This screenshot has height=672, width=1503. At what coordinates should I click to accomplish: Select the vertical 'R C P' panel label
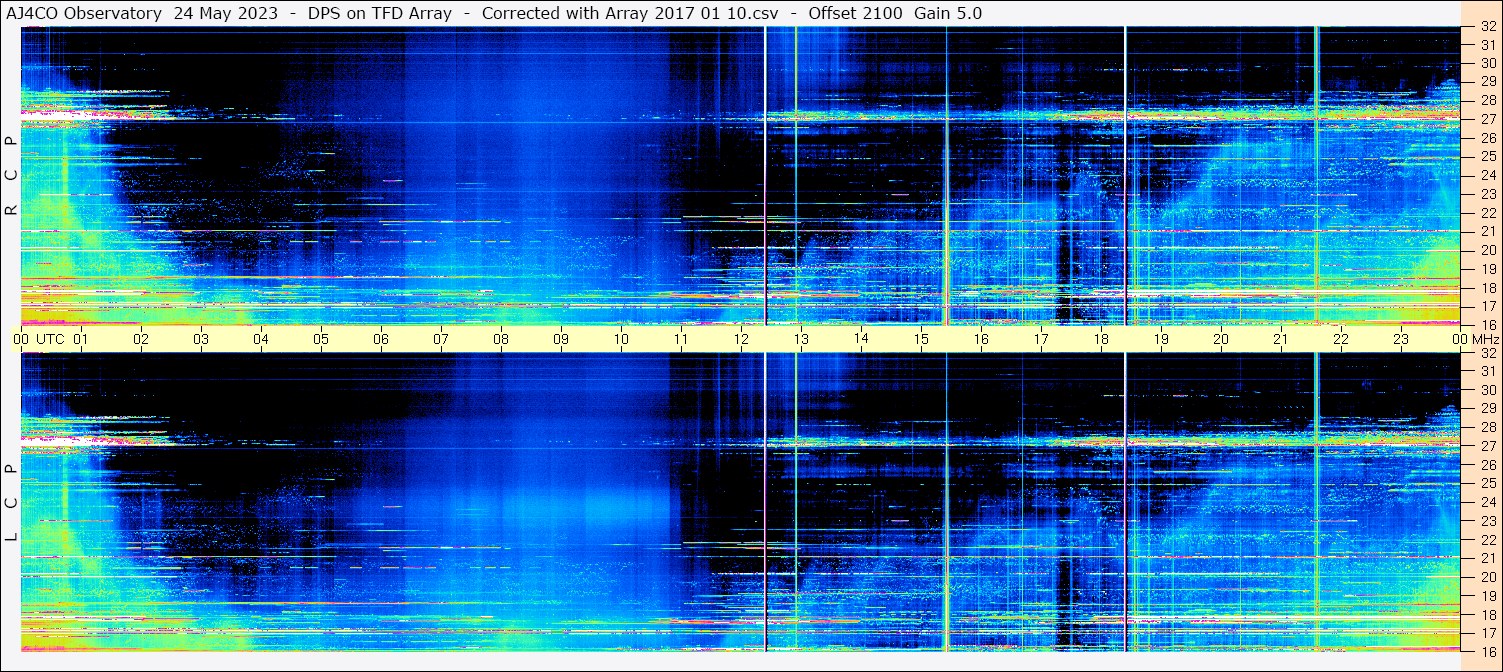tap(11, 176)
